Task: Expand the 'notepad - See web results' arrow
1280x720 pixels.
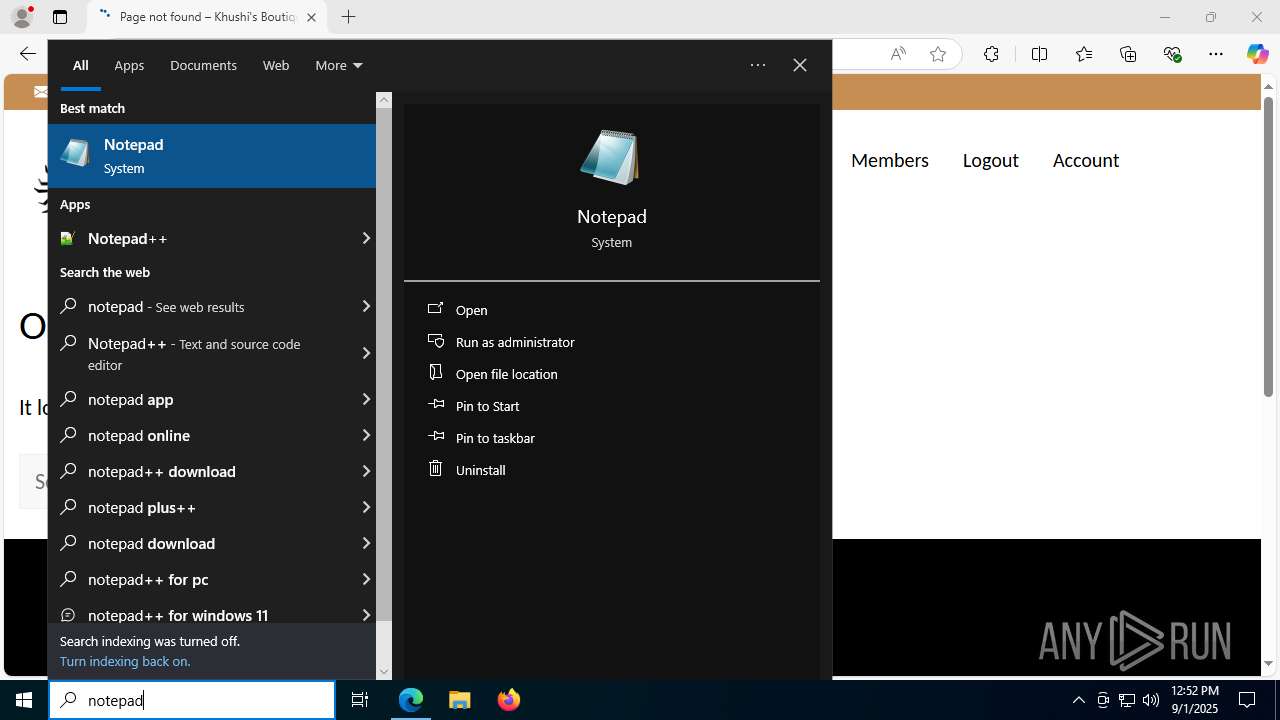Action: [x=365, y=306]
